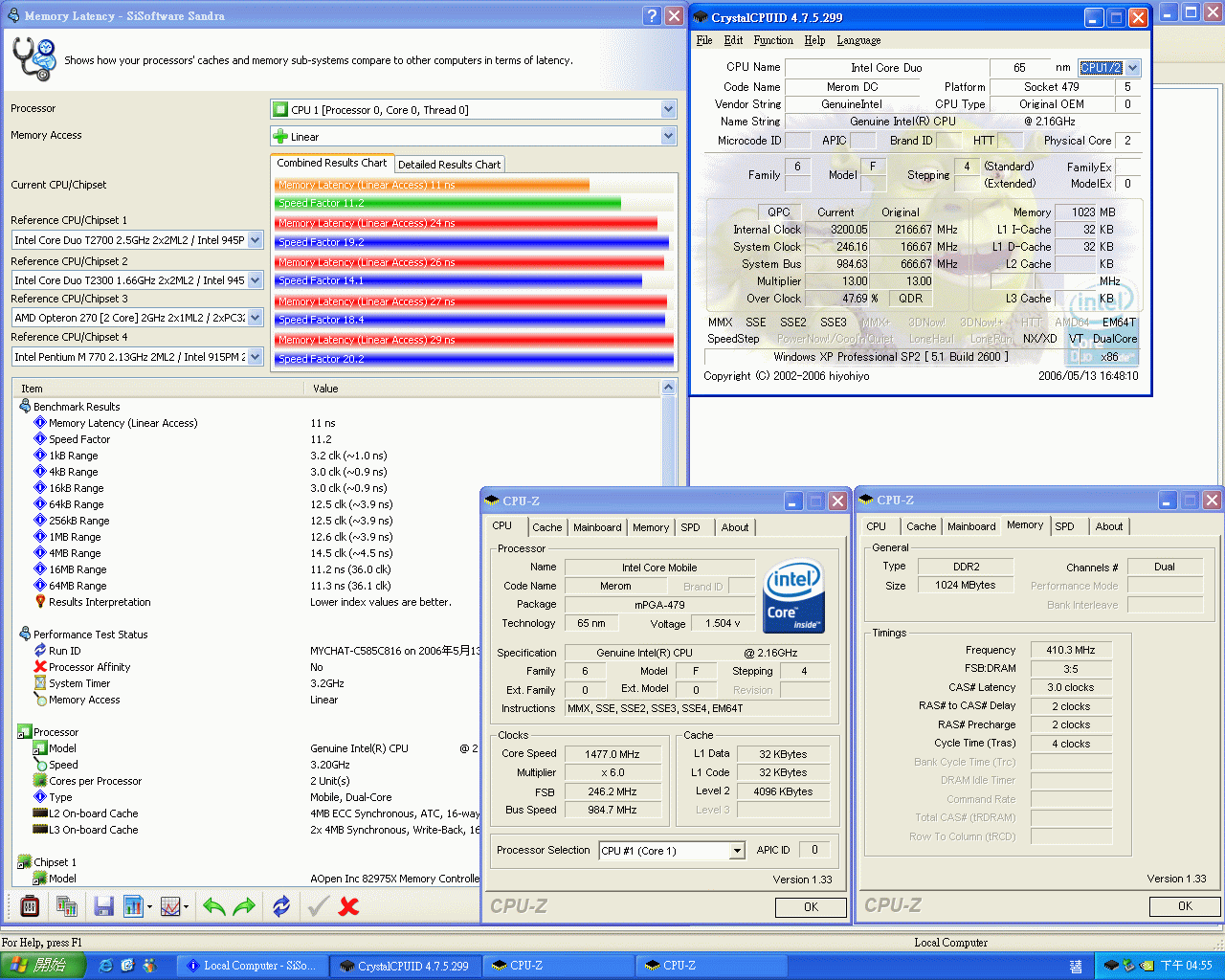Open the Edit menu in CrystalCPUID
Image resolution: width=1225 pixels, height=980 pixels.
pos(733,40)
